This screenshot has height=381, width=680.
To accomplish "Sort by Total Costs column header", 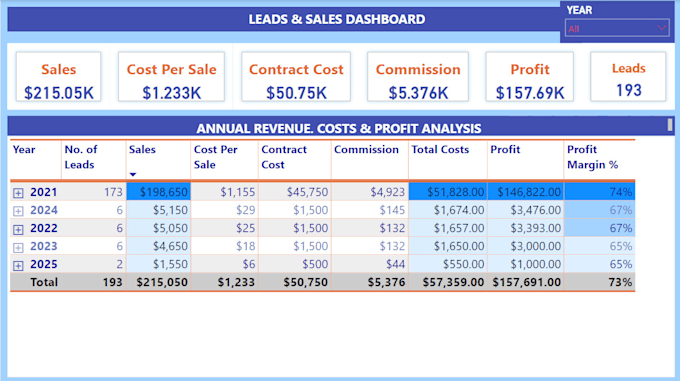I will coord(440,150).
